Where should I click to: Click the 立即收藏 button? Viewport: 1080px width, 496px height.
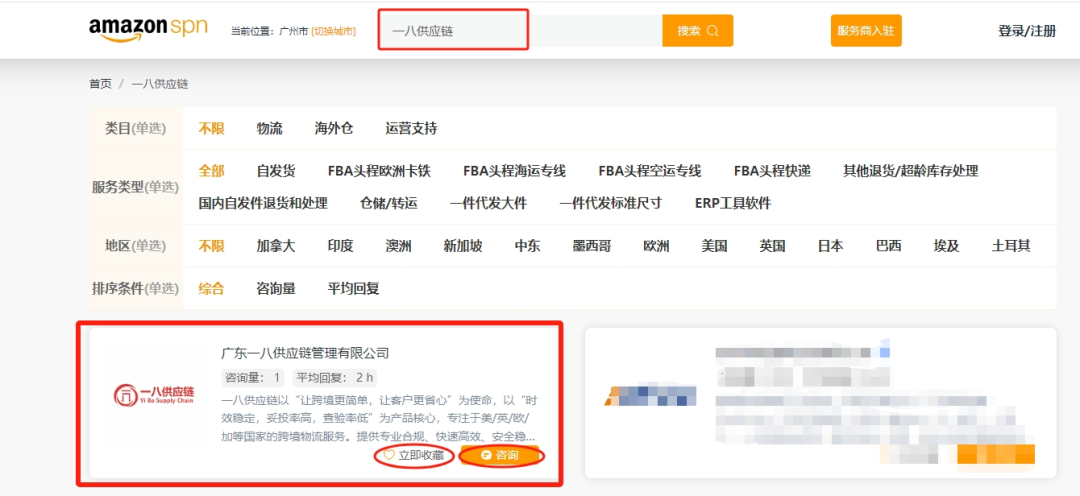[x=413, y=455]
